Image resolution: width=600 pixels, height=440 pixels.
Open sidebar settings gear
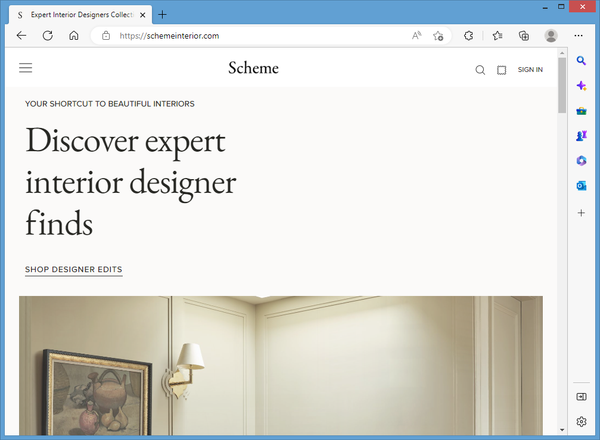[581, 422]
